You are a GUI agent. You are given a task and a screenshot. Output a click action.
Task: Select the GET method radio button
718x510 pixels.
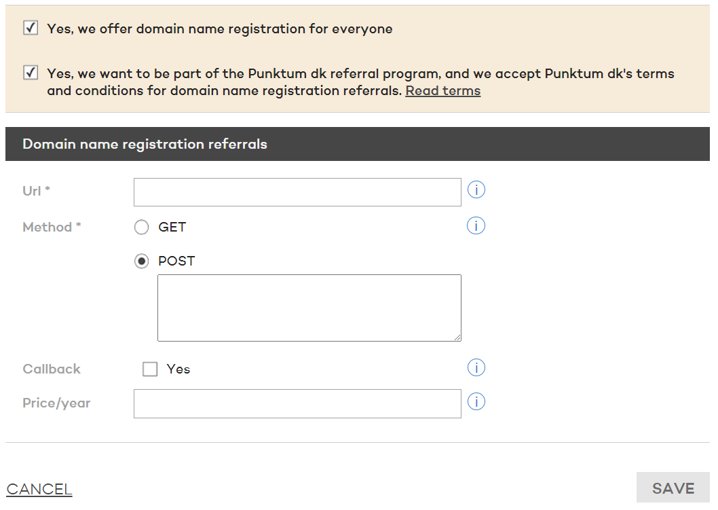(x=142, y=227)
